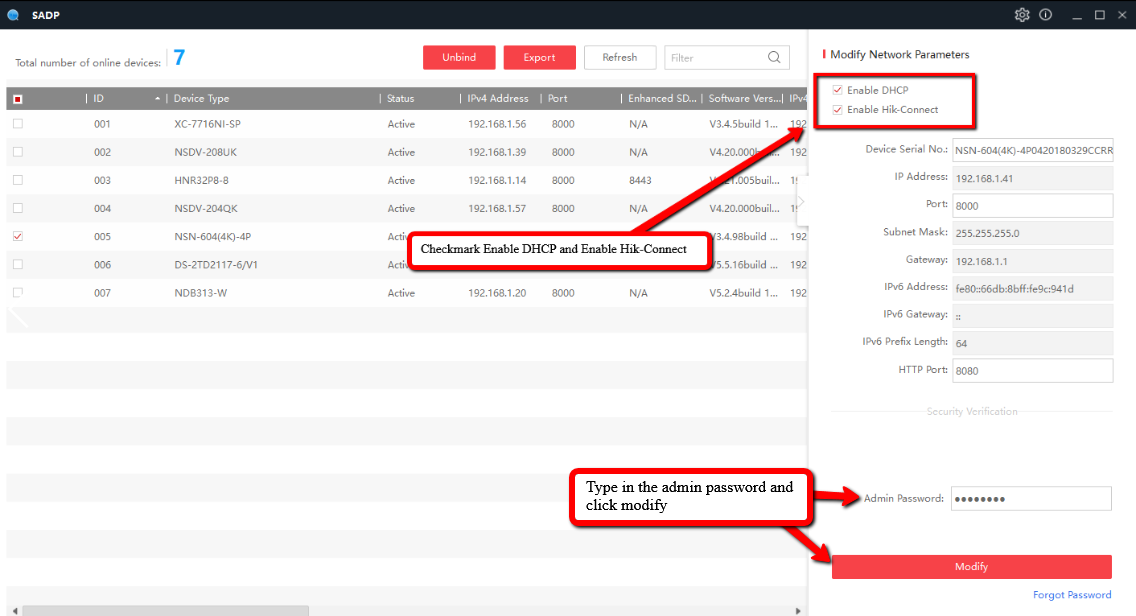Click the 8443 Enhanced SDK port value
This screenshot has height=616, width=1136.
(640, 180)
